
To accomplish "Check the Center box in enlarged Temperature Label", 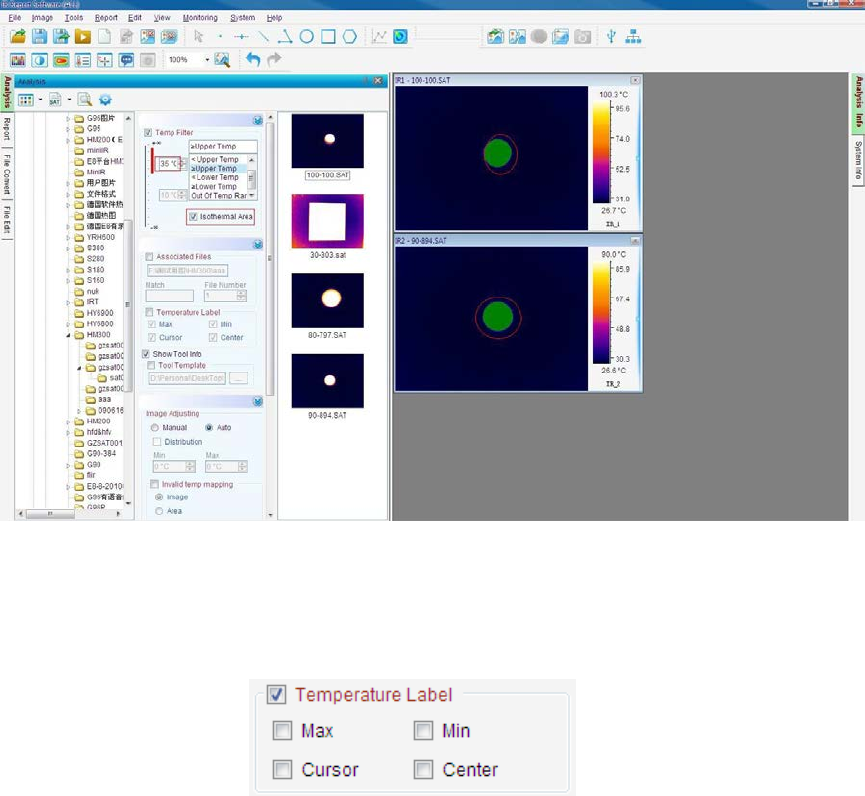I will pos(424,769).
